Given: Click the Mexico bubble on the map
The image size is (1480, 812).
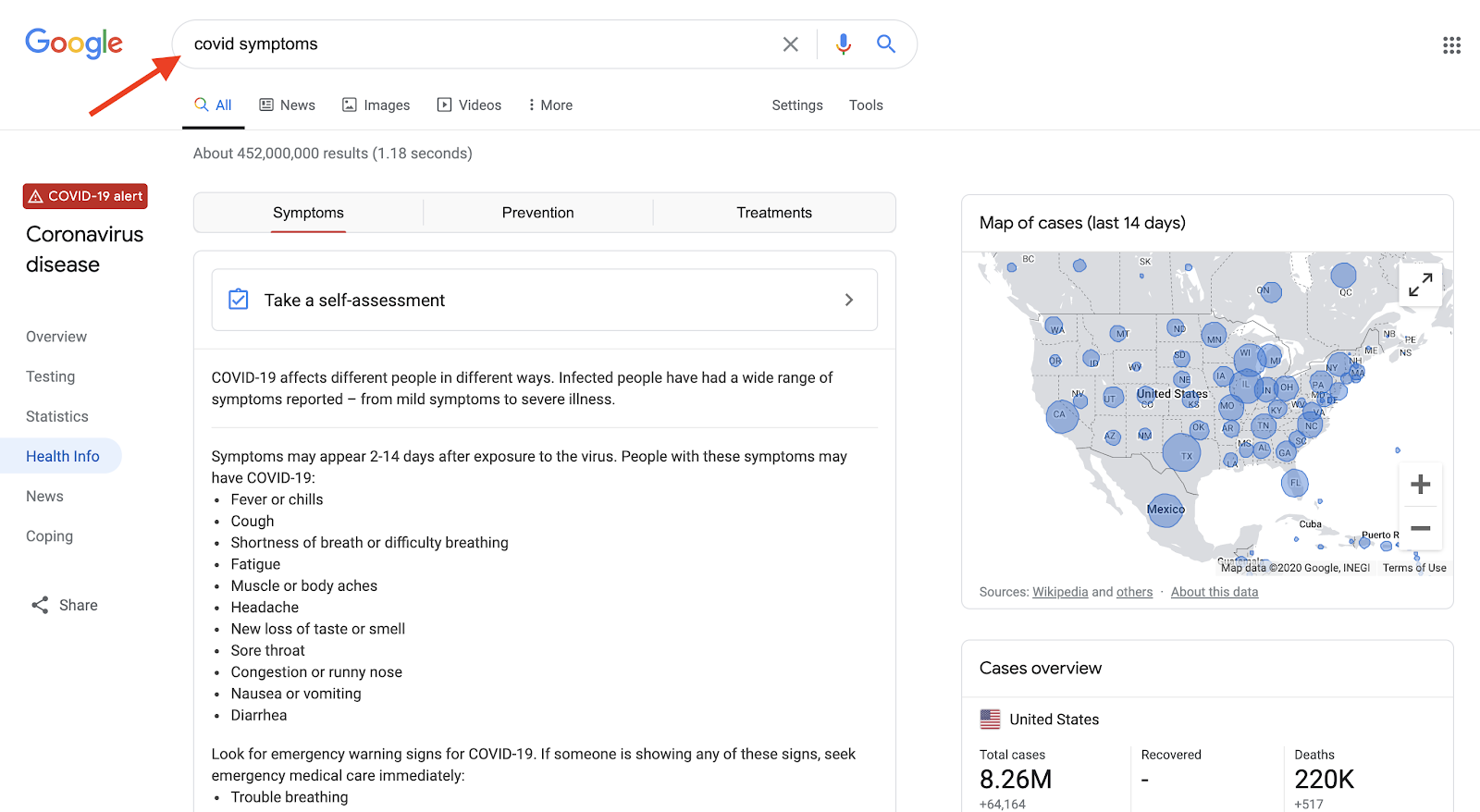Looking at the screenshot, I should tap(1165, 510).
